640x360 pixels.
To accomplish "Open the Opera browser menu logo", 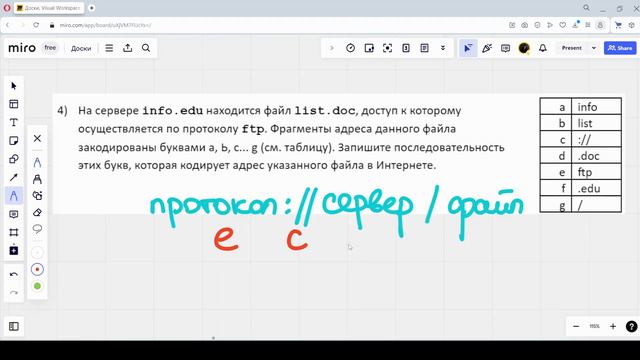I will (7, 8).
